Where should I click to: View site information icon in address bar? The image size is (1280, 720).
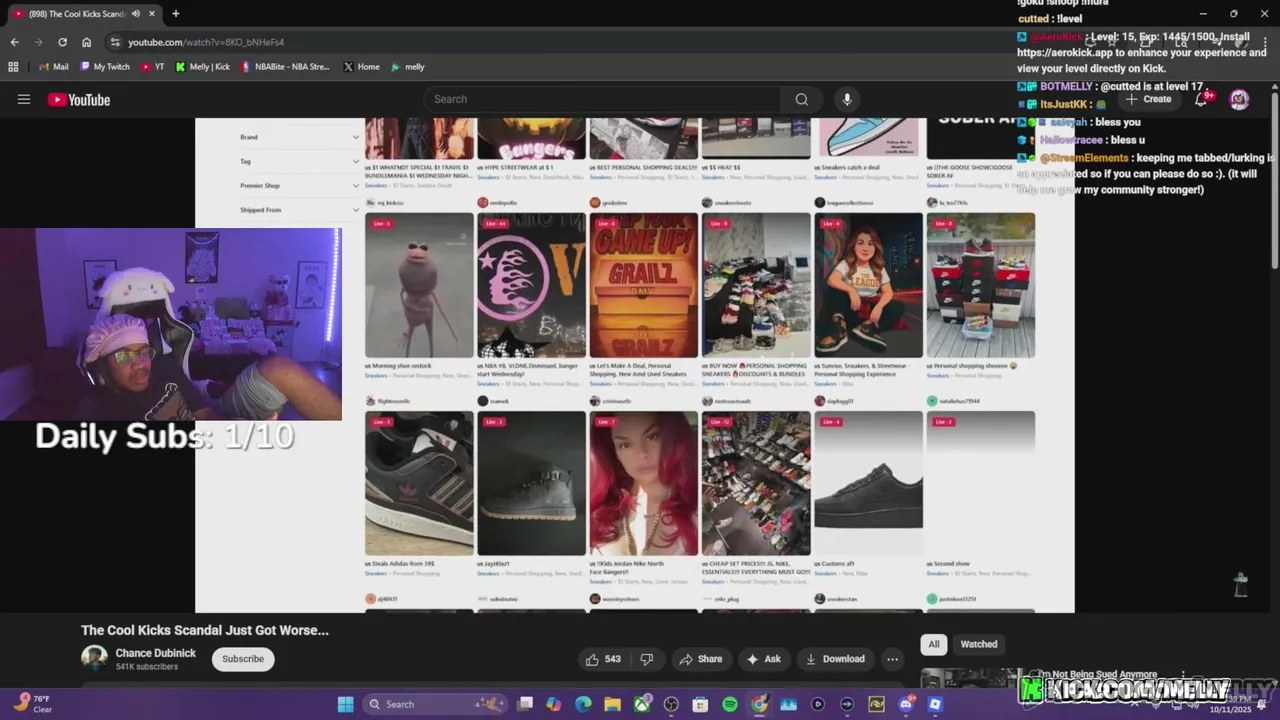pos(115,42)
